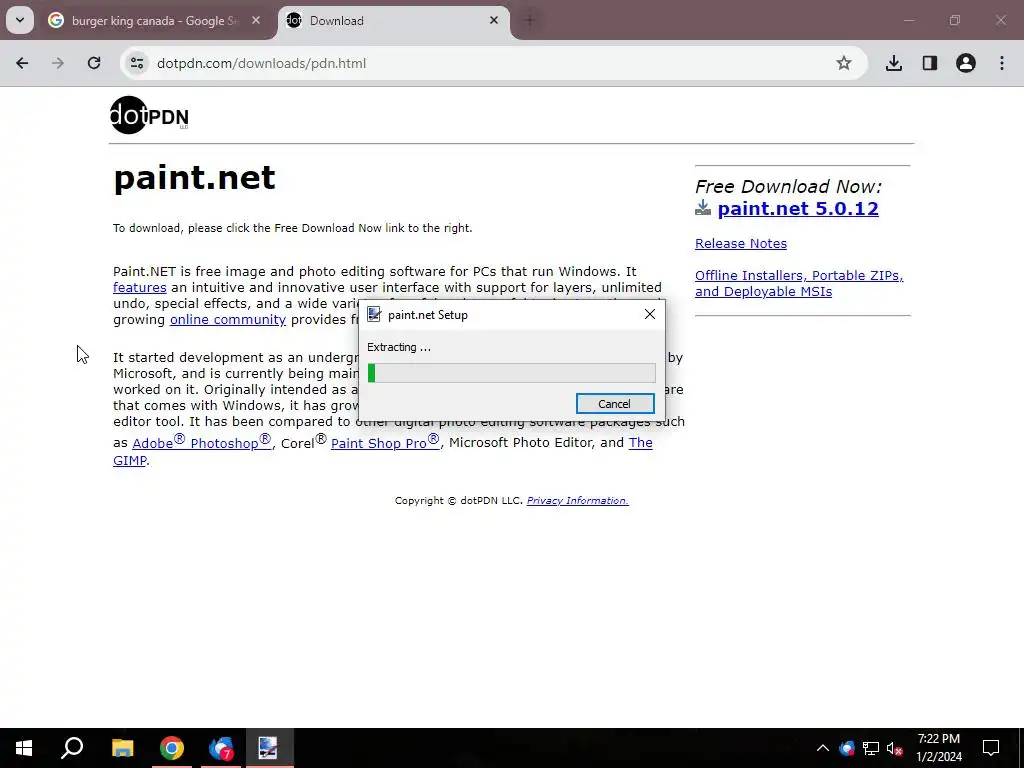Viewport: 1024px width, 768px height.
Task: Open the Release Notes link
Action: point(741,244)
